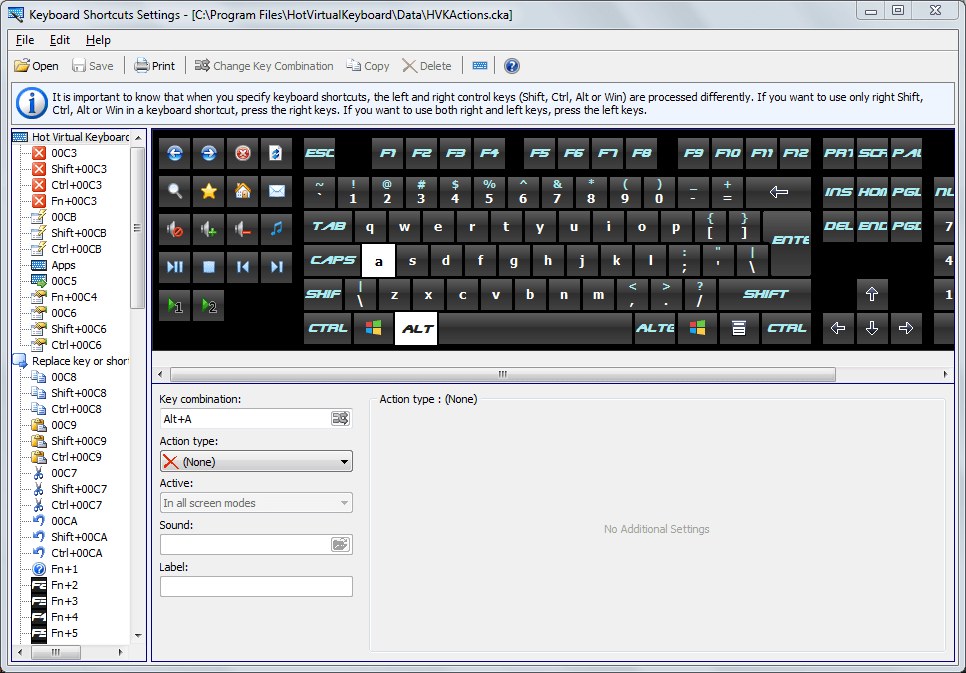Click the browse sound file folder icon
Screen dimensions: 966x673
(340, 544)
